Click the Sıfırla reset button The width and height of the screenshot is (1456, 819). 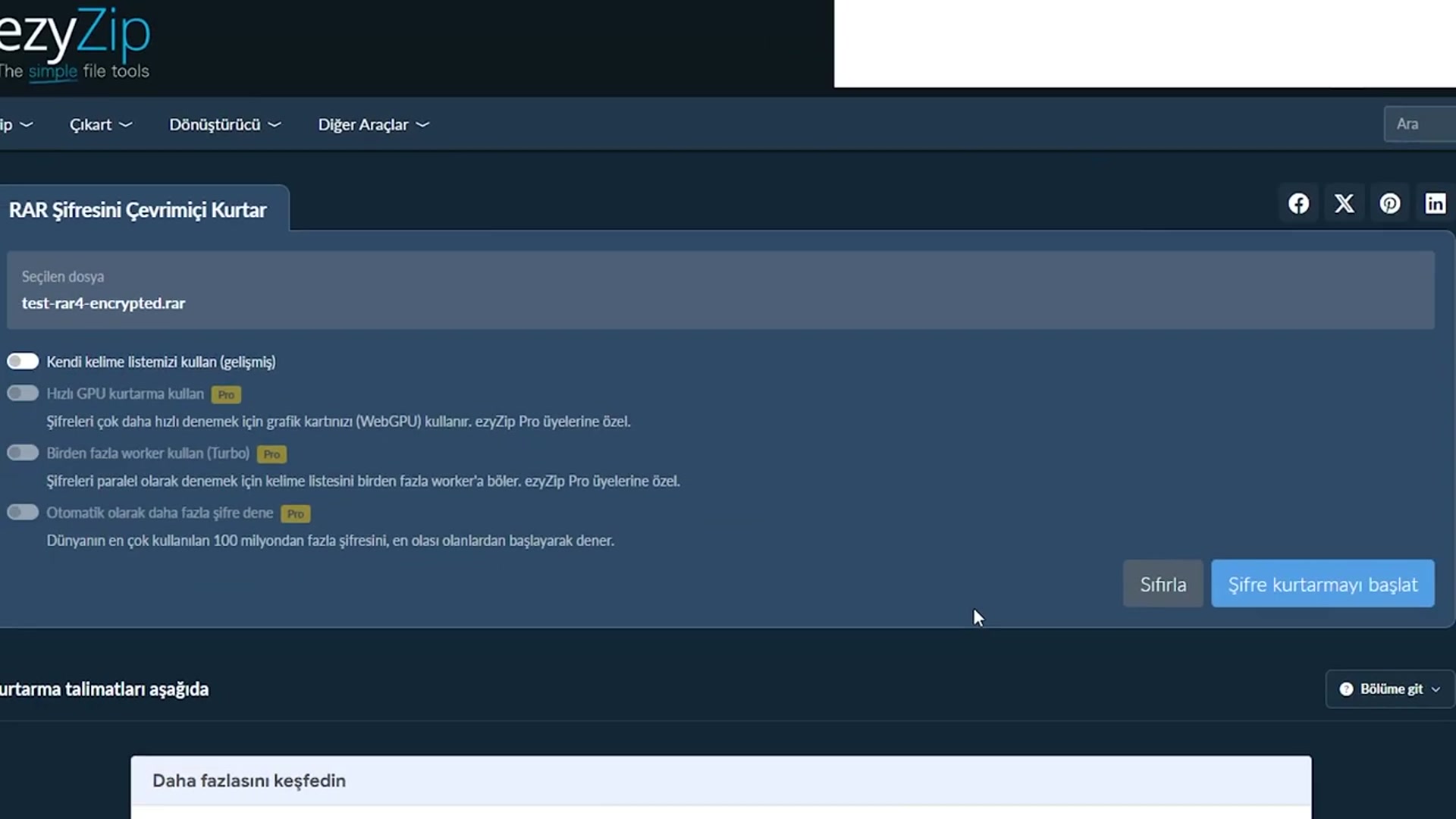1163,584
